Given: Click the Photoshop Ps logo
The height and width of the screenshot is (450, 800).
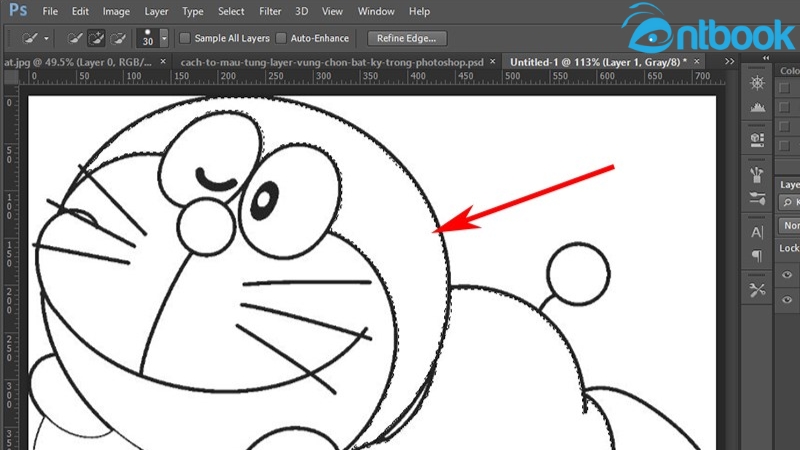Looking at the screenshot, I should coord(18,10).
